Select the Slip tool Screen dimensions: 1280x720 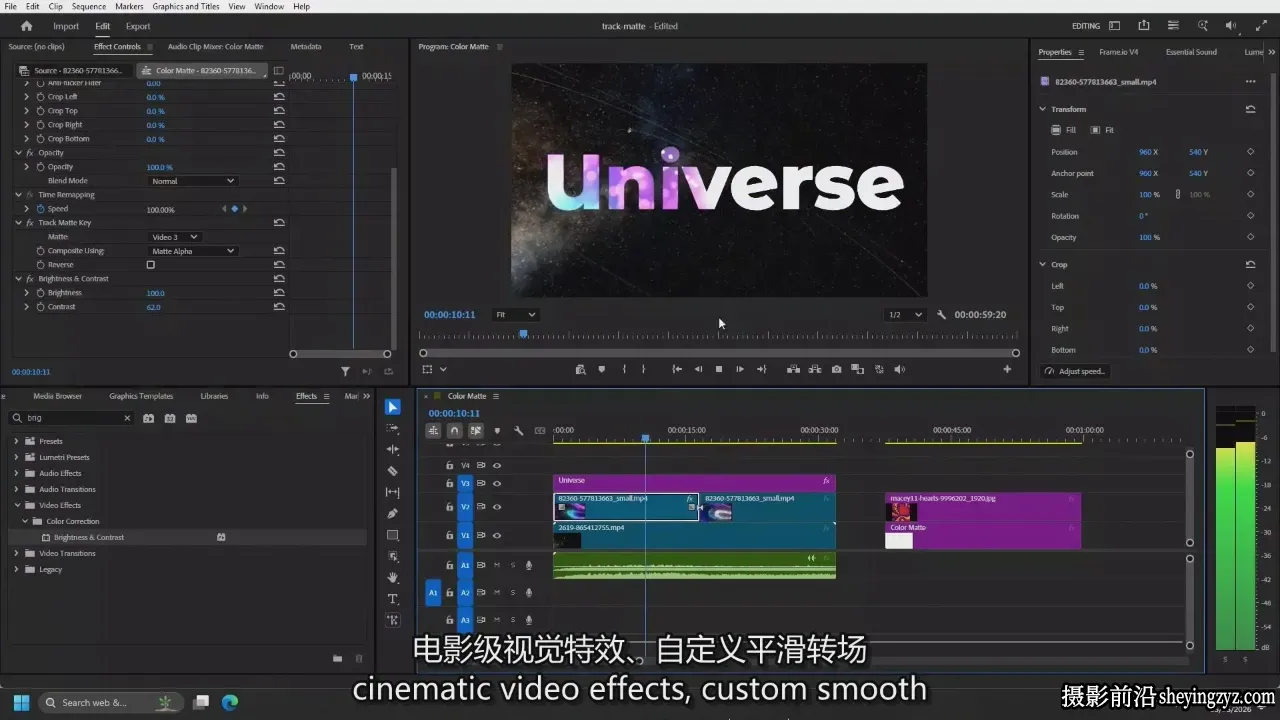click(x=393, y=492)
